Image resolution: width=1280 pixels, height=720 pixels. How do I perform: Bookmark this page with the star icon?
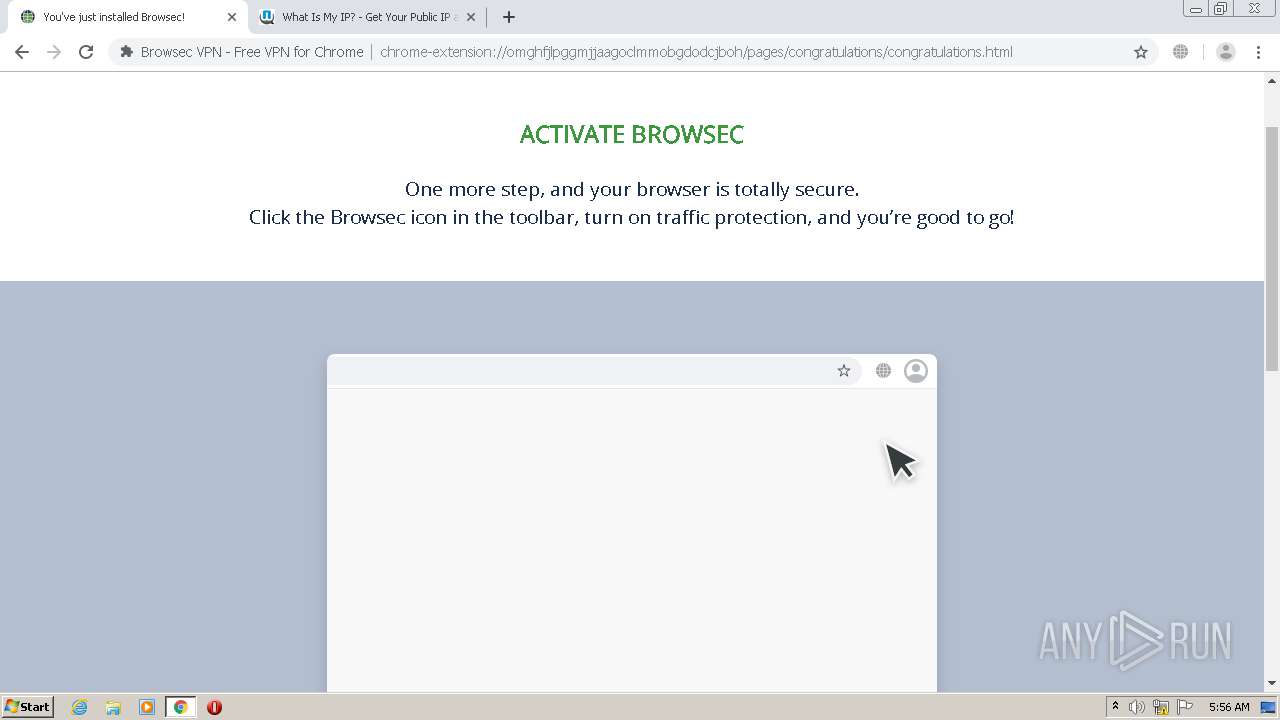click(x=1141, y=52)
